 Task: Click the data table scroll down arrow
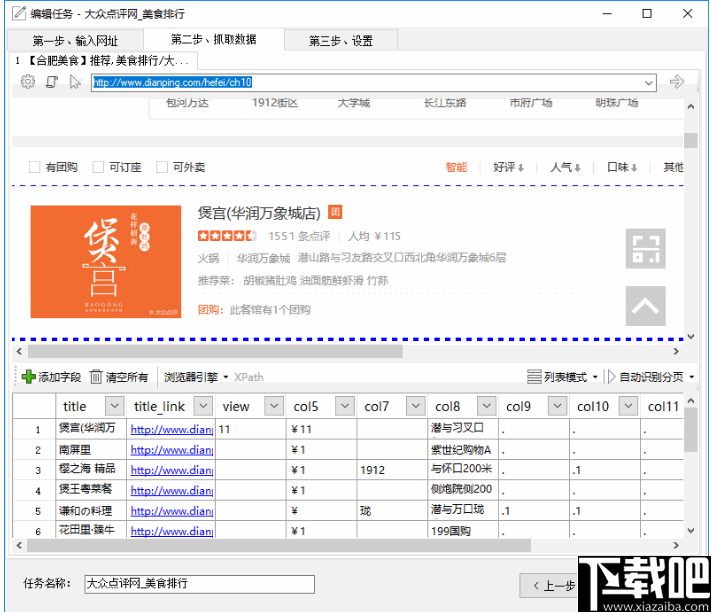pyautogui.click(x=690, y=530)
